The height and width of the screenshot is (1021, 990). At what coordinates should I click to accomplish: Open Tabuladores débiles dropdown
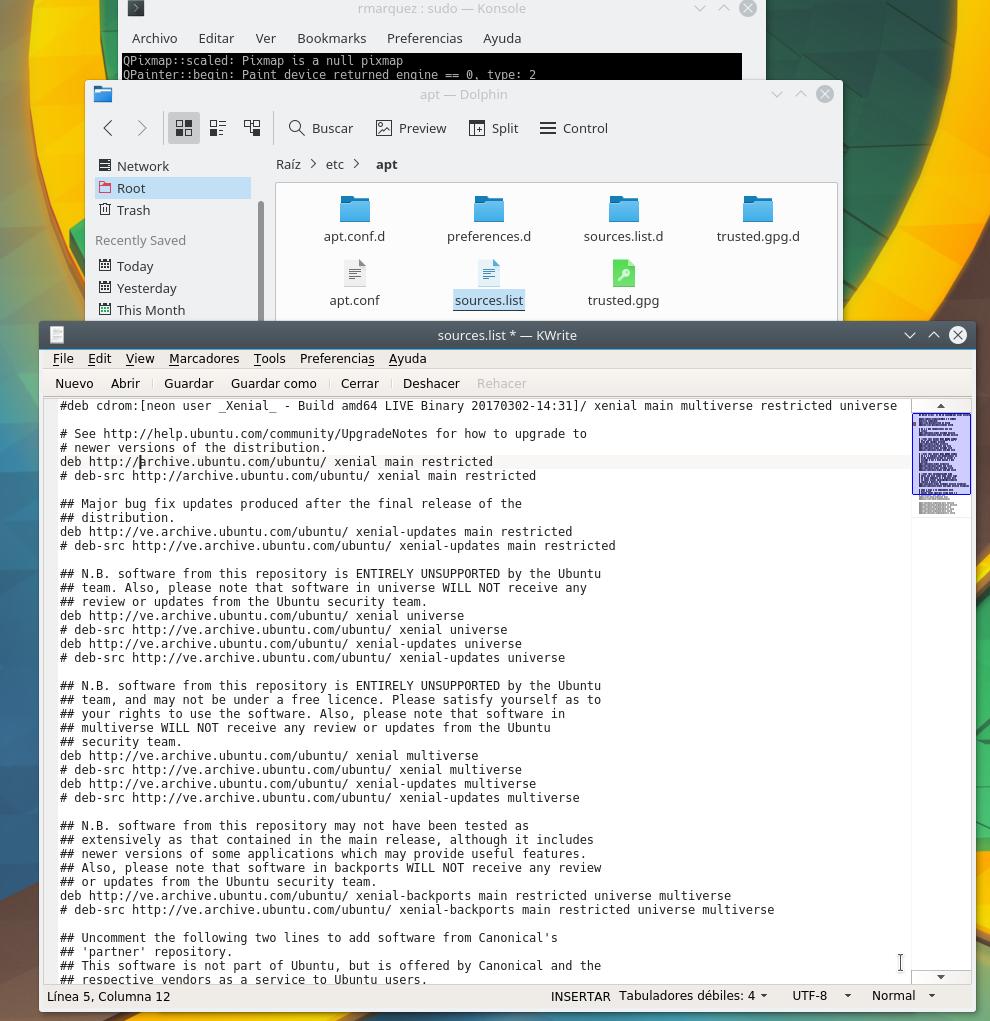[693, 995]
